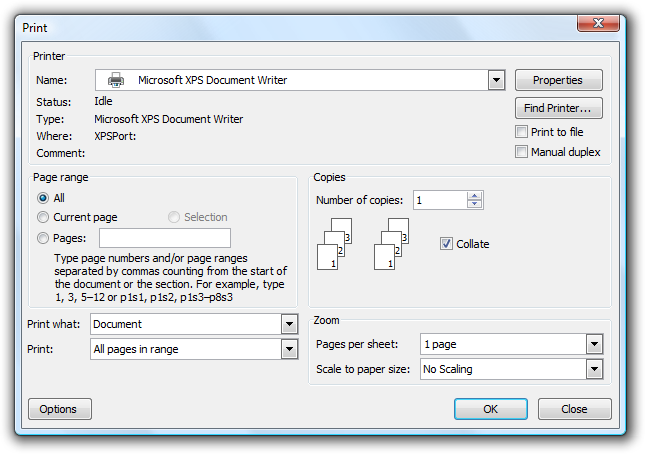Select the Current page radio button
This screenshot has width=645, height=454.
click(x=43, y=217)
